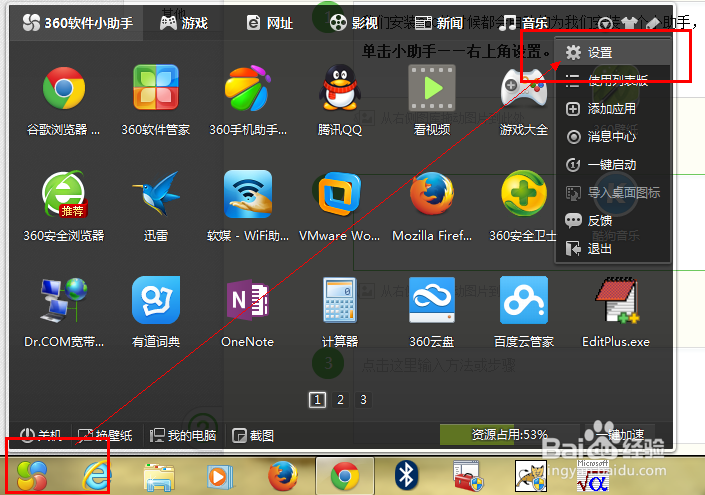The image size is (705, 495).
Task: Open red toolbox icon on taskbar
Action: coord(468,476)
